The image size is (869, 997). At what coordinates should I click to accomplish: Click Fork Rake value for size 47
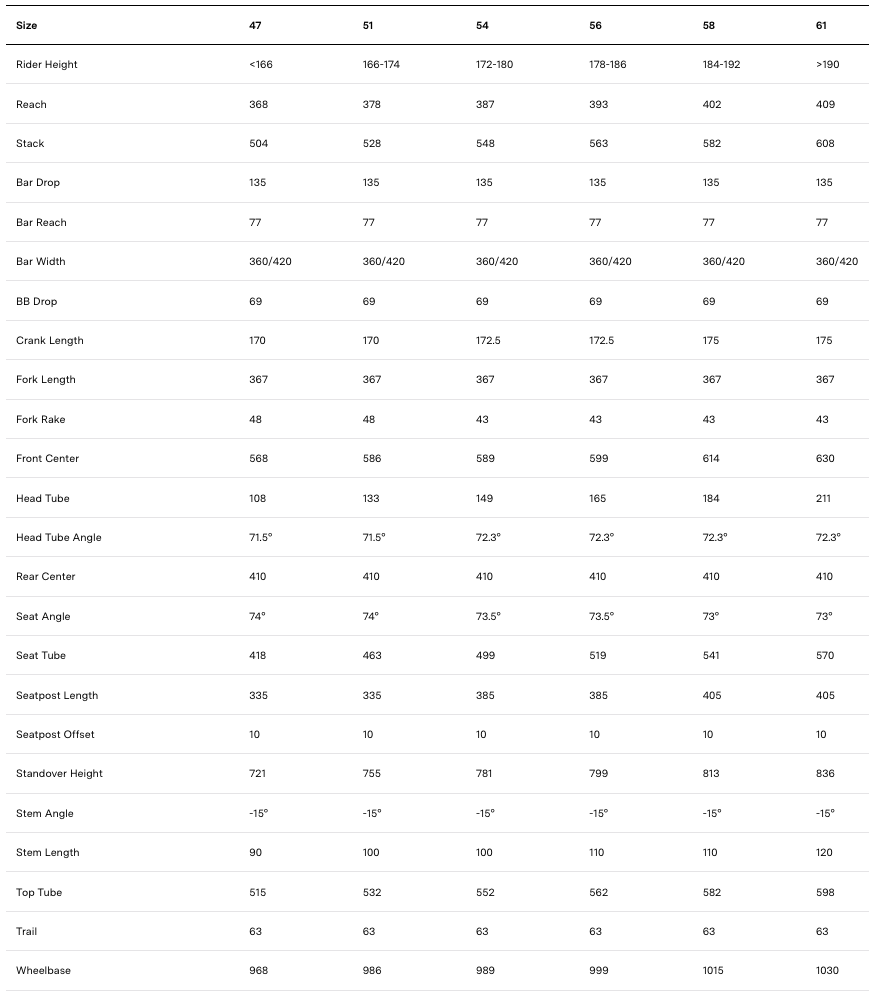(255, 420)
